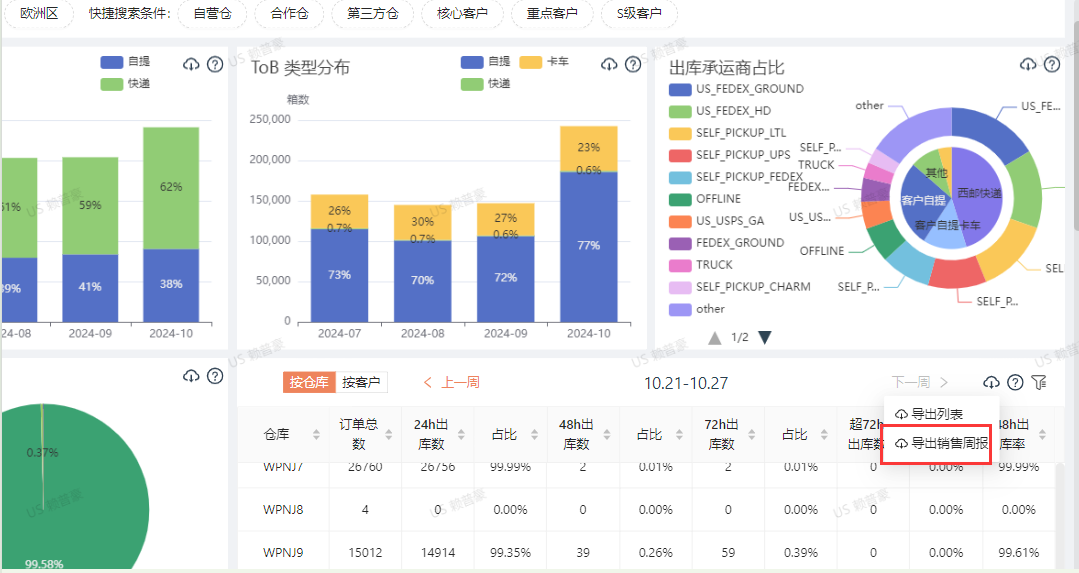
Task: Open help icon of 出库承运商占比 chart
Action: pyautogui.click(x=1051, y=65)
